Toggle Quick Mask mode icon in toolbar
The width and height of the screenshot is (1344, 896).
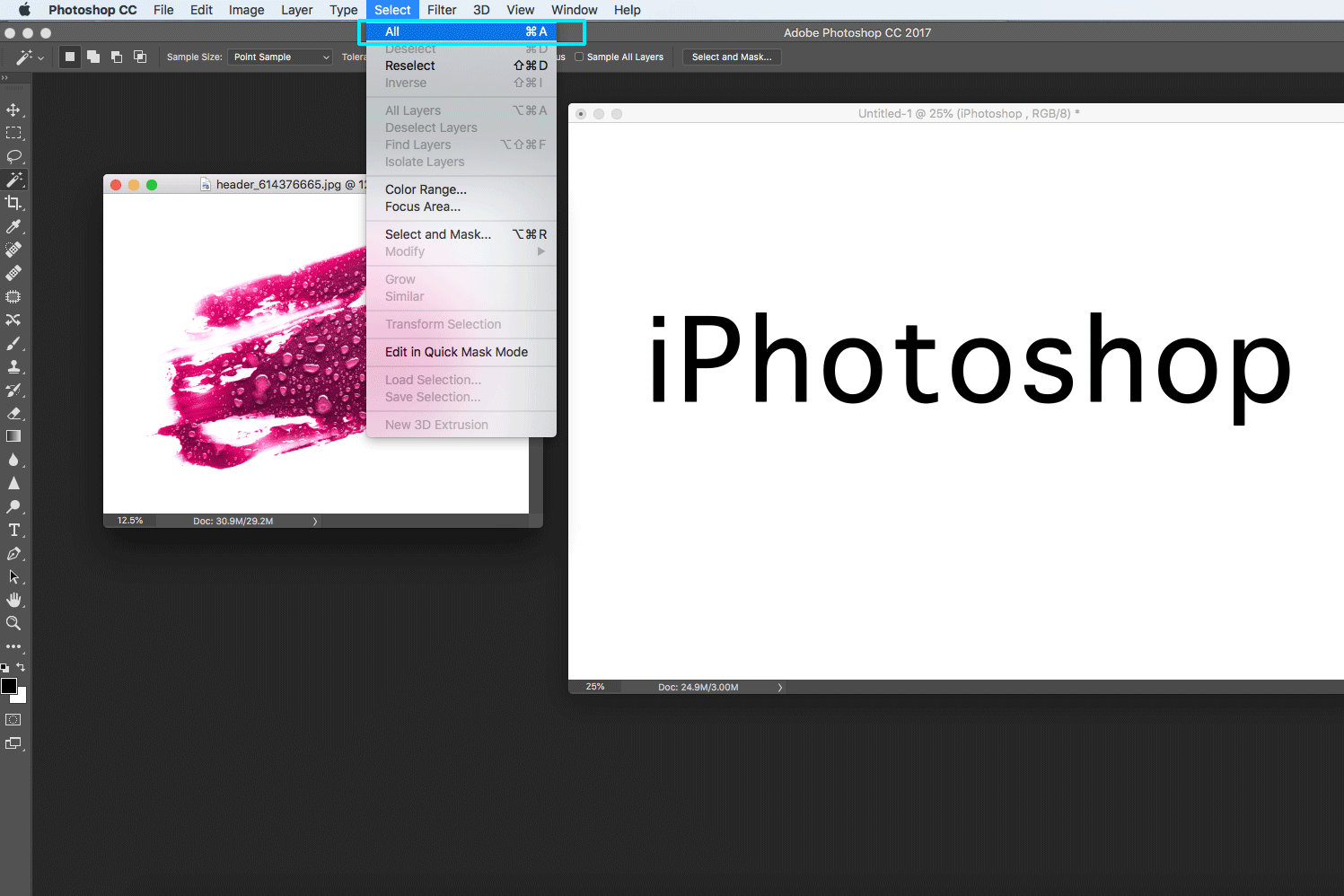[x=13, y=720]
